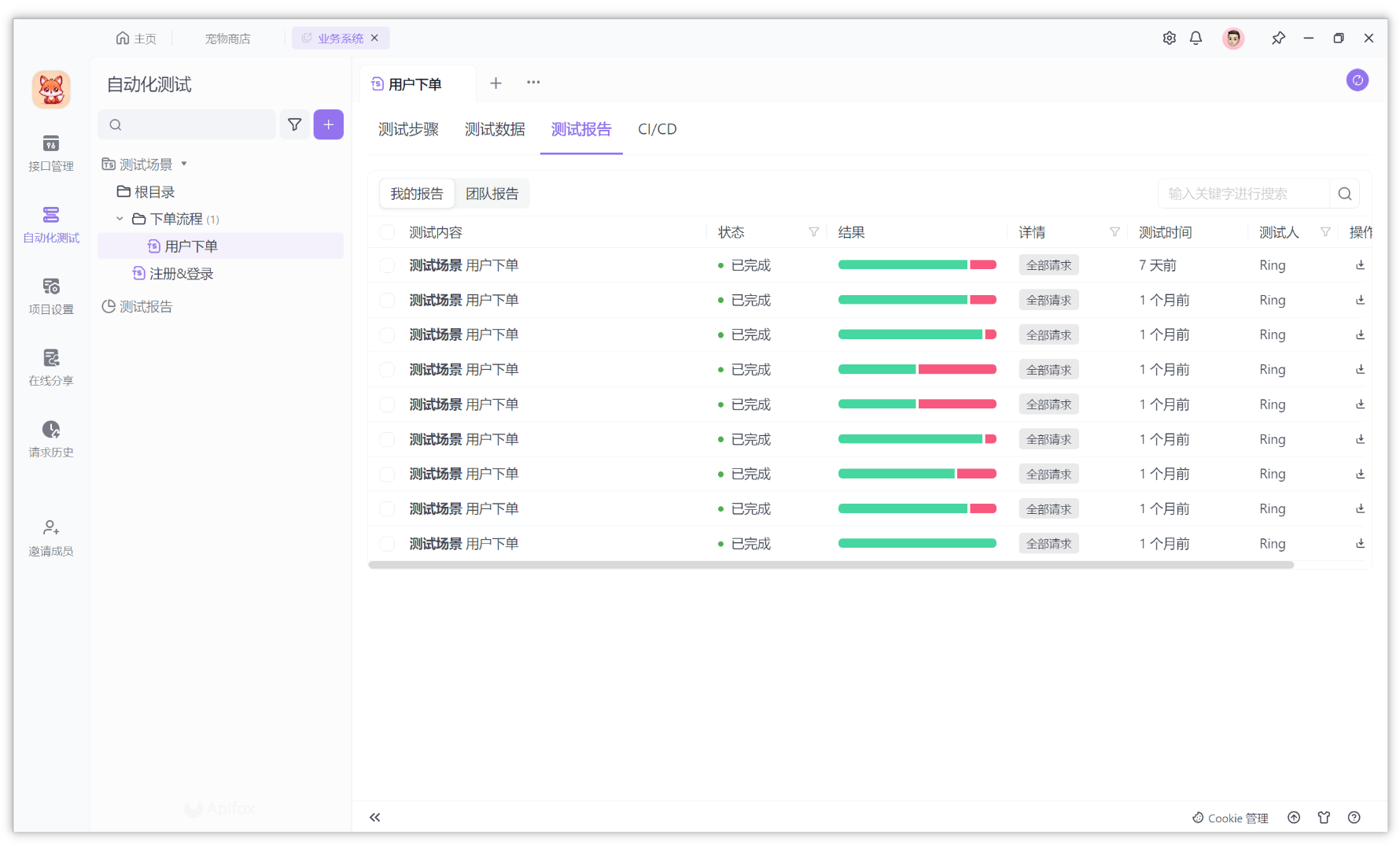
Task: Open the 团队报告 tab
Action: [492, 193]
